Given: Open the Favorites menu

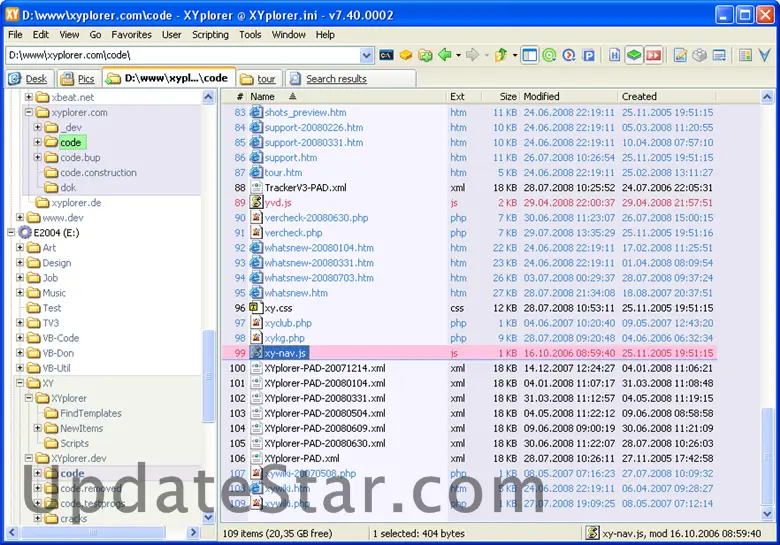Looking at the screenshot, I should (x=131, y=34).
